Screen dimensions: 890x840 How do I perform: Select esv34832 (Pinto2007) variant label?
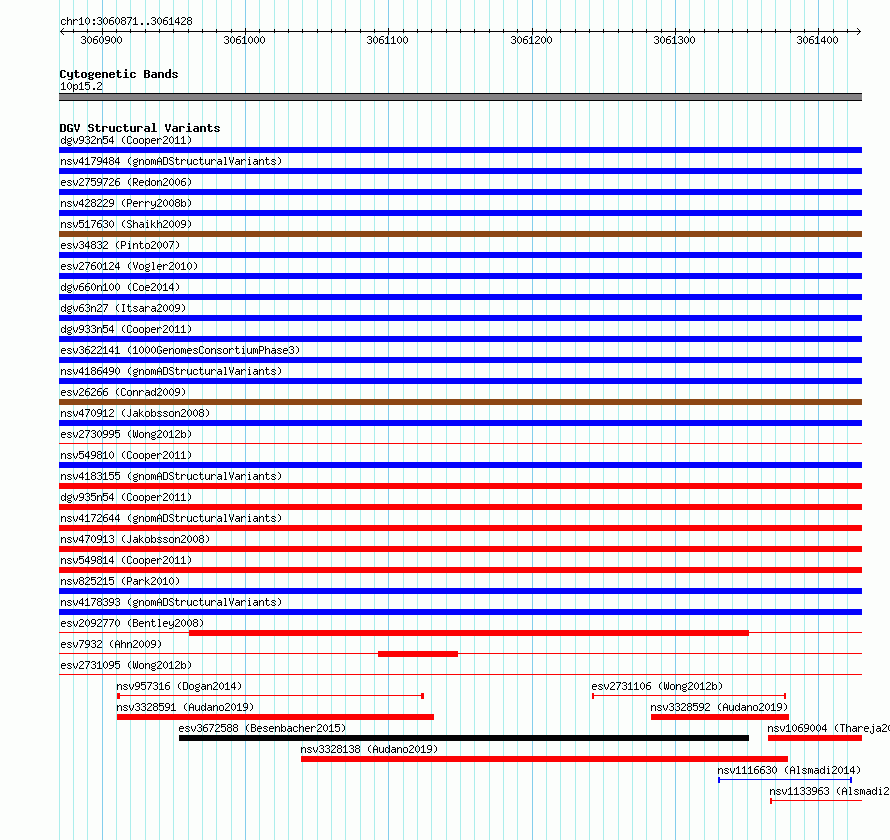pos(120,245)
